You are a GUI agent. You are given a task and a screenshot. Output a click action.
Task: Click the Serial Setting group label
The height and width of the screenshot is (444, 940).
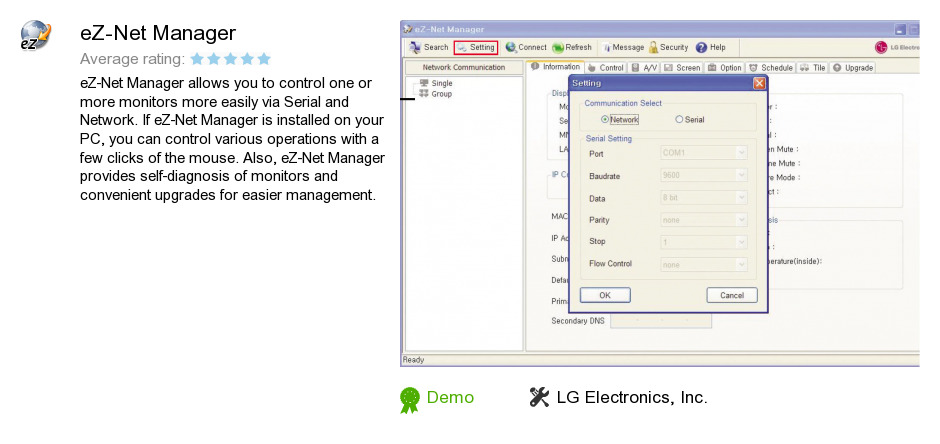click(x=608, y=138)
